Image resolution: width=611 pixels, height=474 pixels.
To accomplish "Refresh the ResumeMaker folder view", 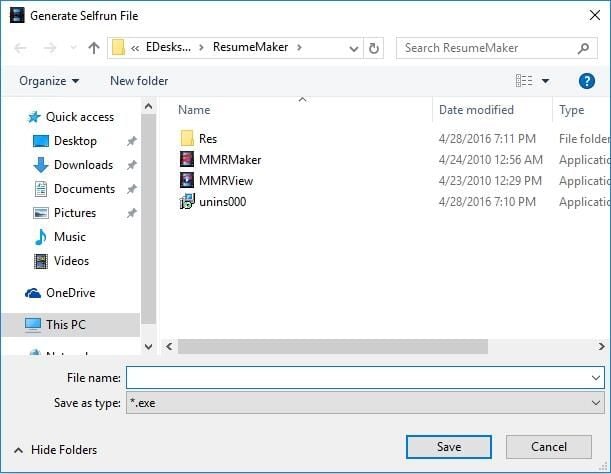I will (373, 48).
